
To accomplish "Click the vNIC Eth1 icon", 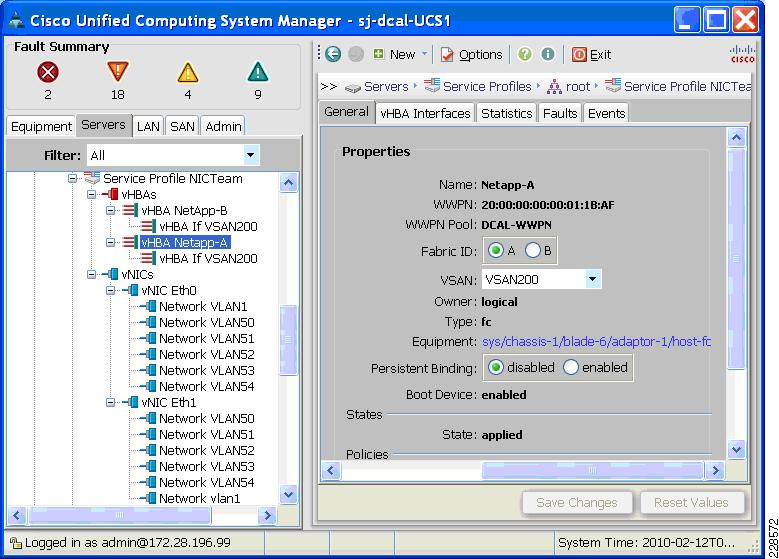I will [x=131, y=401].
